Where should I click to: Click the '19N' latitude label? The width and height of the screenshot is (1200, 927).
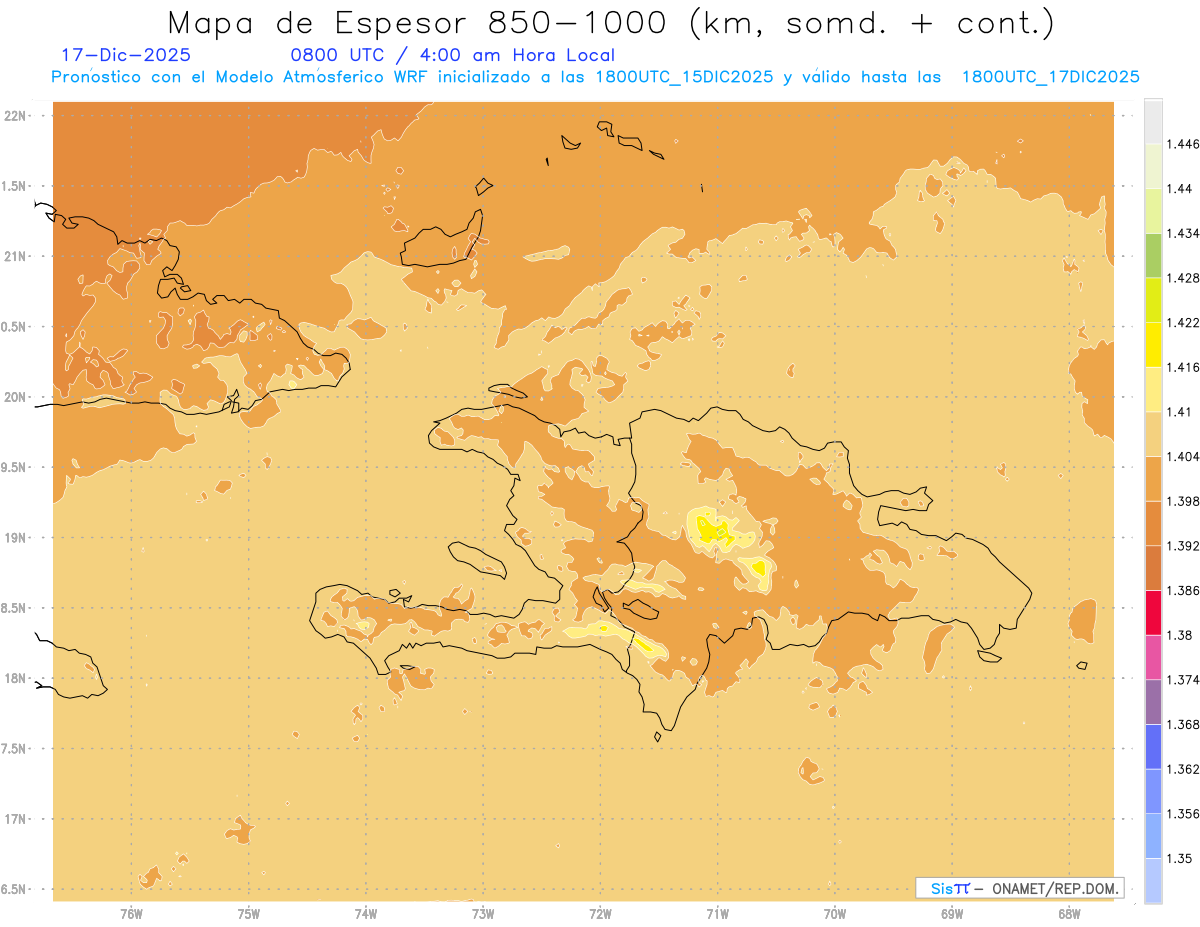pos(15,537)
